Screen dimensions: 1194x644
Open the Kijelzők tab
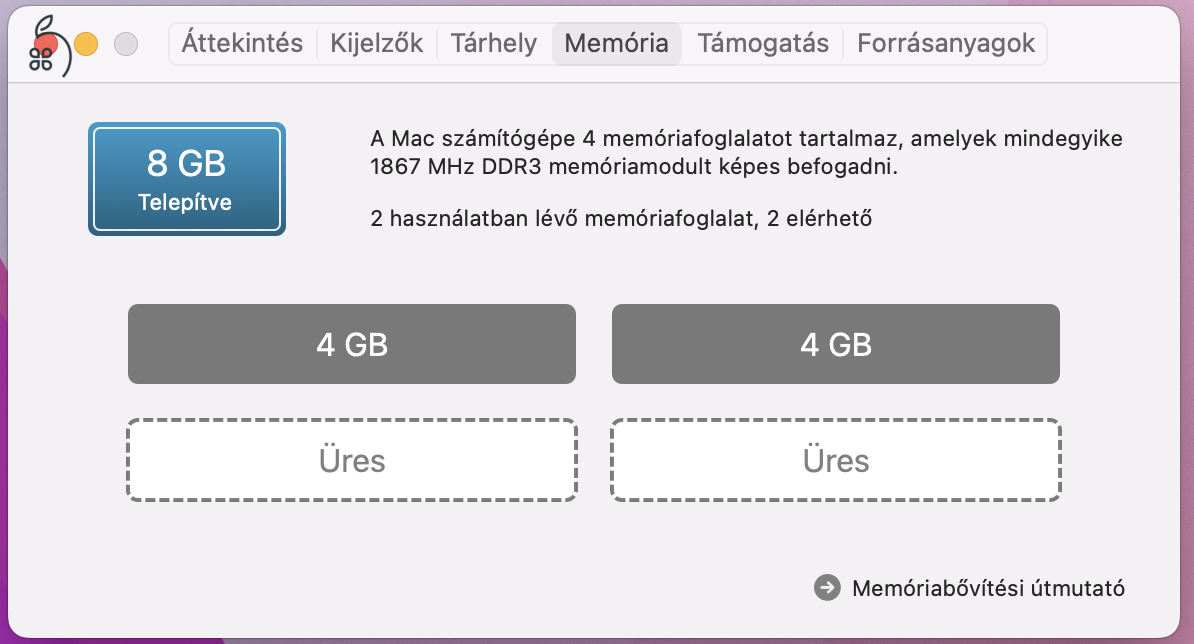[376, 43]
